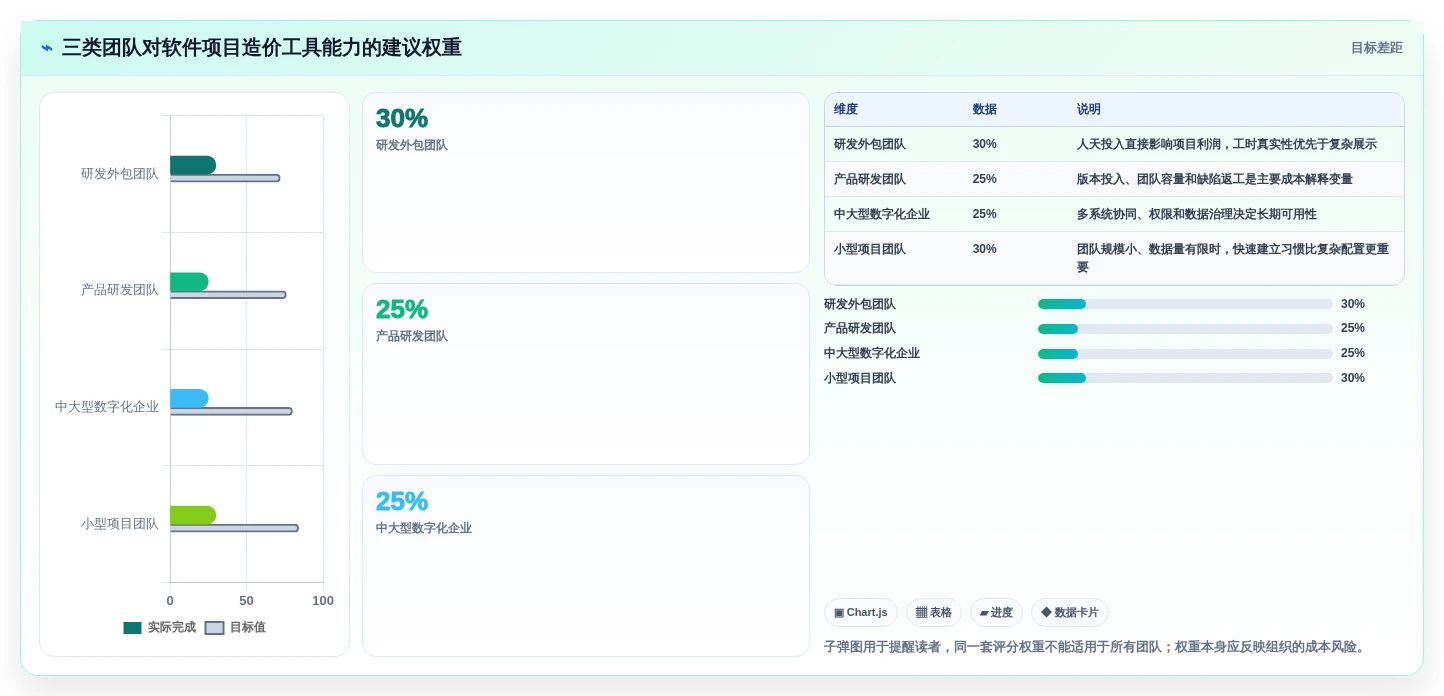Image resolution: width=1444 pixels, height=696 pixels.
Task: Click the 小型项目团队 progress bar
Action: click(x=1185, y=378)
